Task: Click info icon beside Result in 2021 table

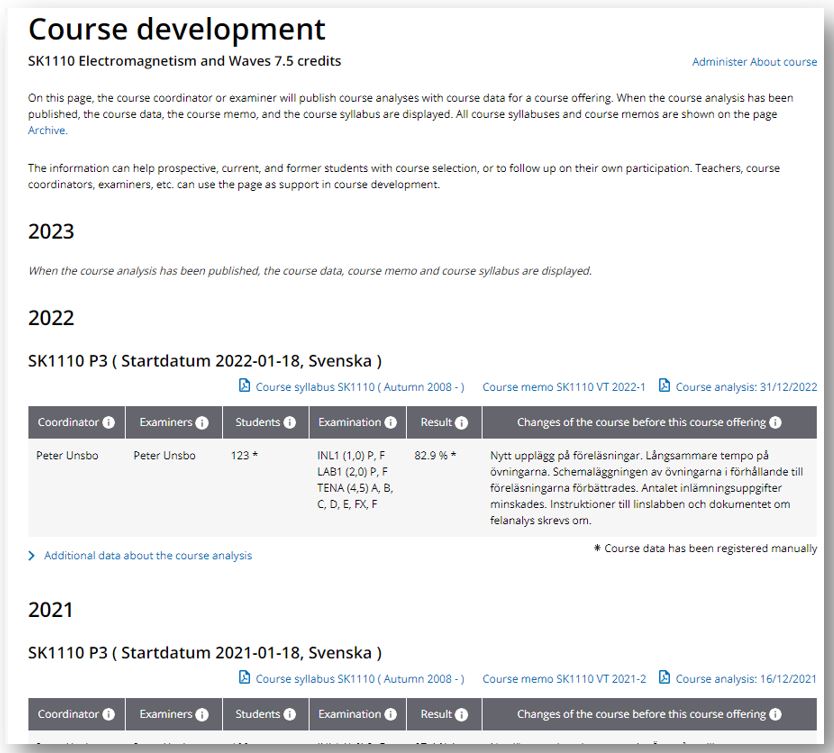Action: pyautogui.click(x=462, y=715)
